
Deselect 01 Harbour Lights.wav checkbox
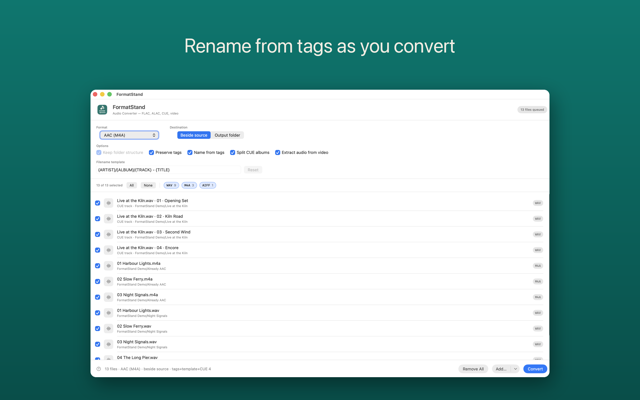point(98,313)
